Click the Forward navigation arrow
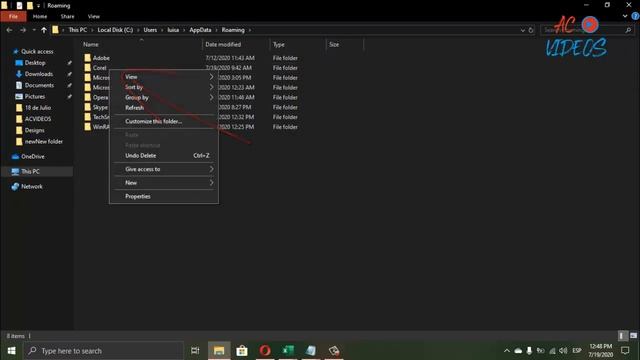The image size is (640, 360). 23,30
